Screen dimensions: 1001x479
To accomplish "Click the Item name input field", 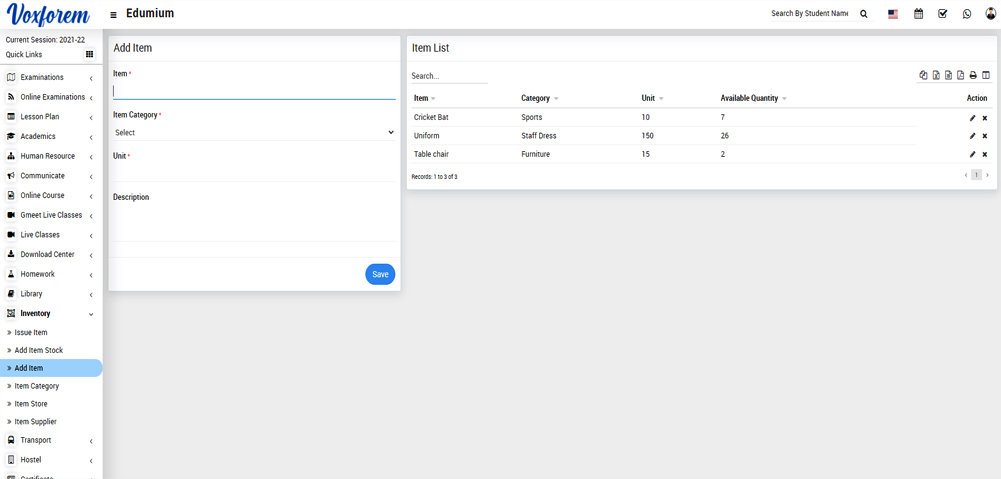I will point(254,91).
